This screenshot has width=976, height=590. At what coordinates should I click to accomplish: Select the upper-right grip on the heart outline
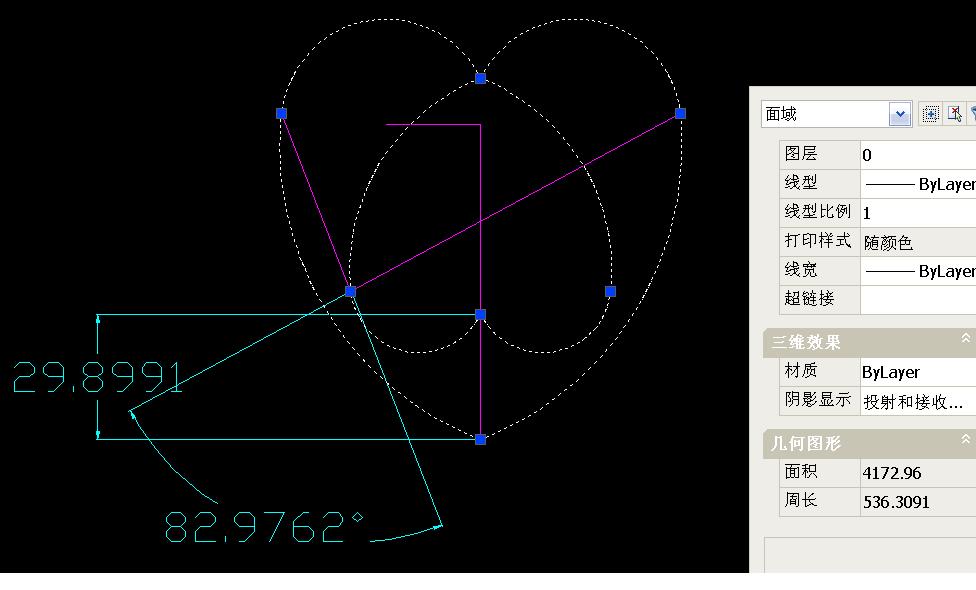tap(680, 113)
